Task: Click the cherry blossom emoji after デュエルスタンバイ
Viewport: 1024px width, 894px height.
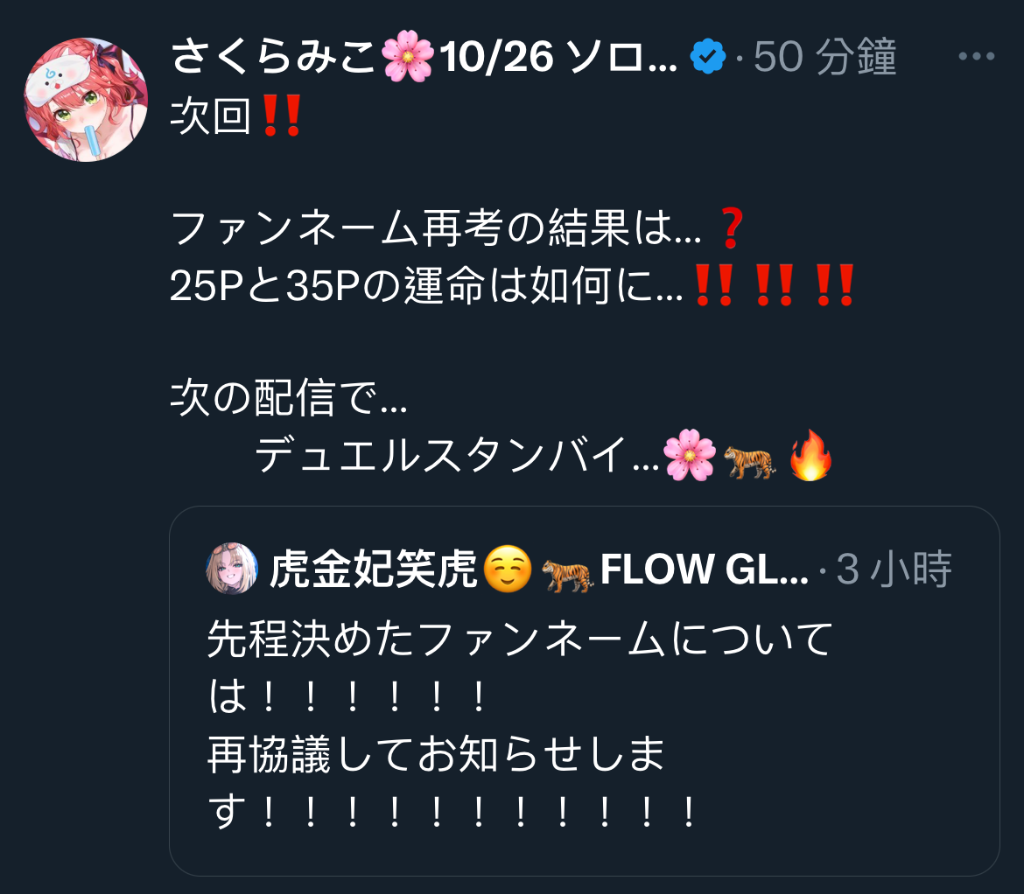Action: tap(689, 455)
